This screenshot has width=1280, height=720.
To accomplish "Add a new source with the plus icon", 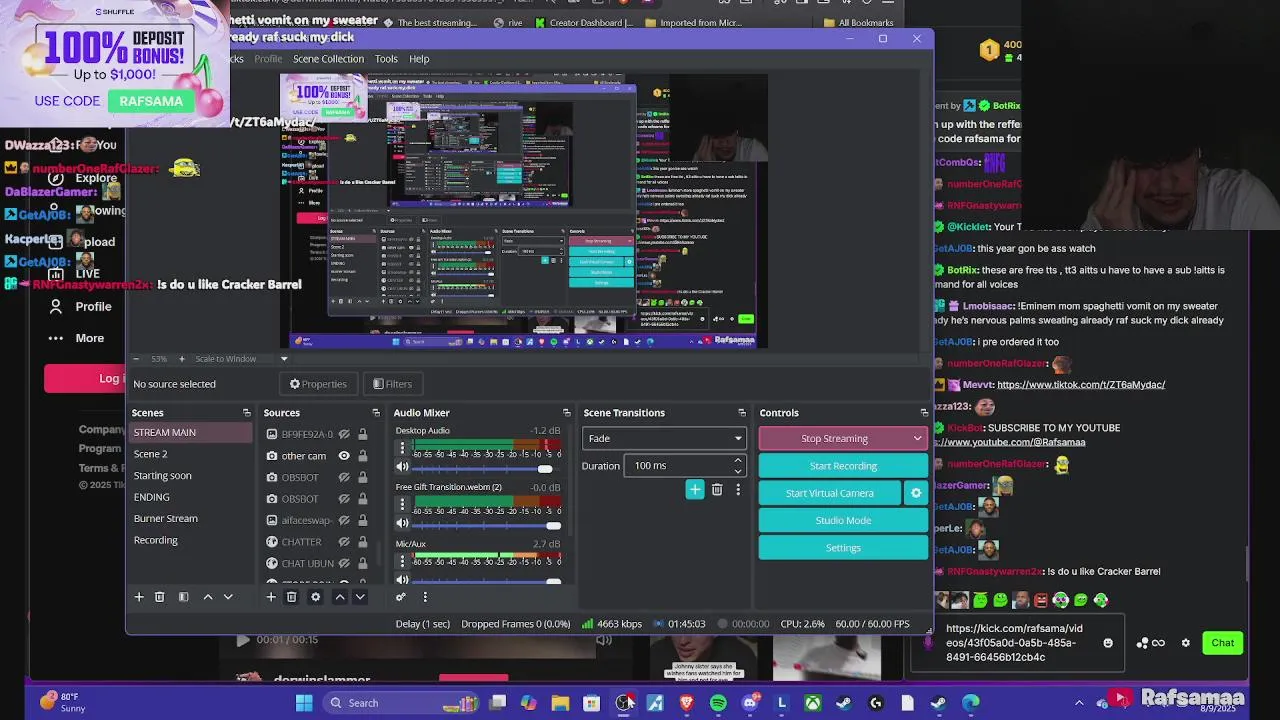I will tap(270, 597).
